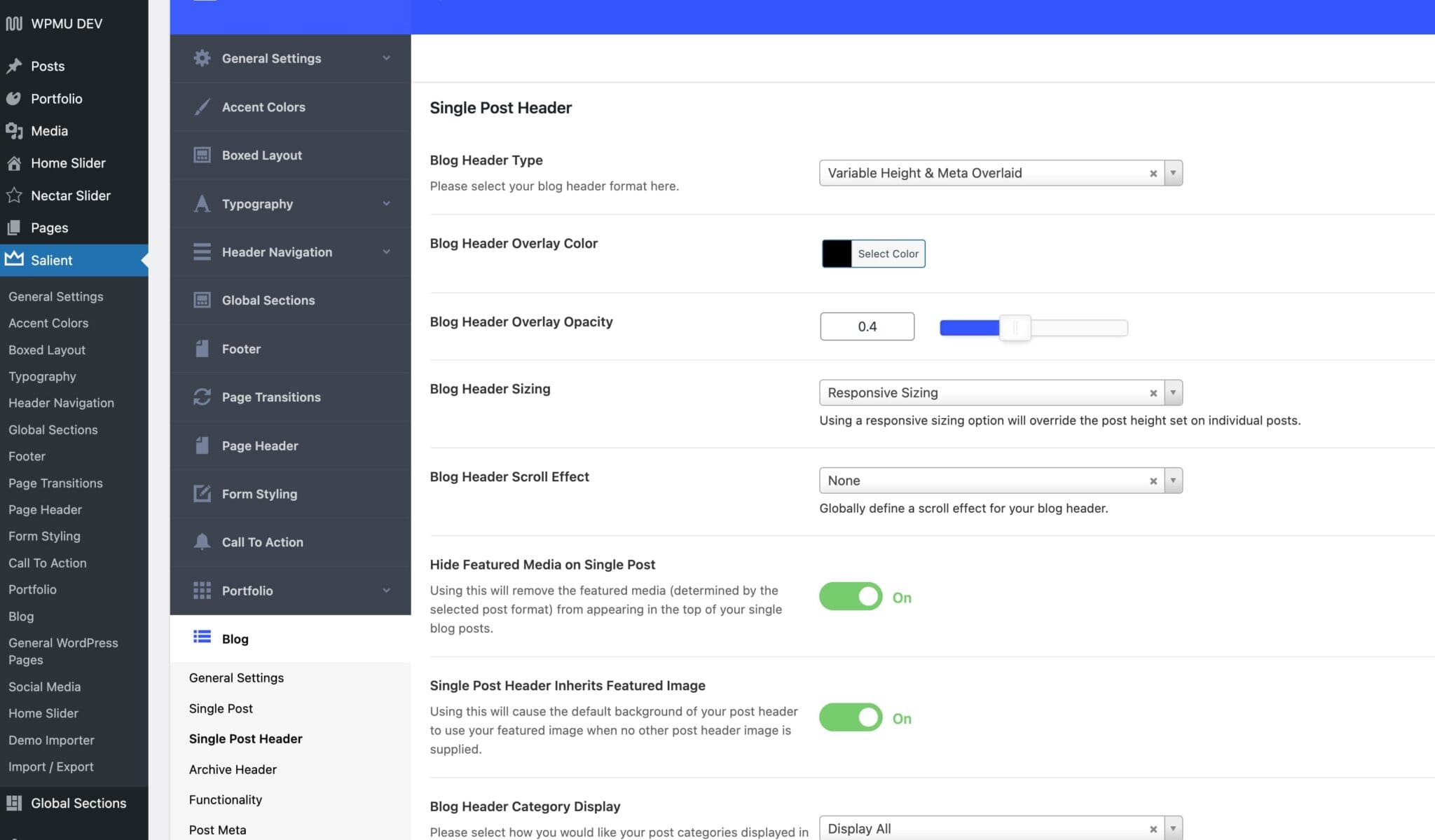This screenshot has width=1435, height=840.
Task: Disable Hide Featured Media on Single Post
Action: pyautogui.click(x=850, y=596)
